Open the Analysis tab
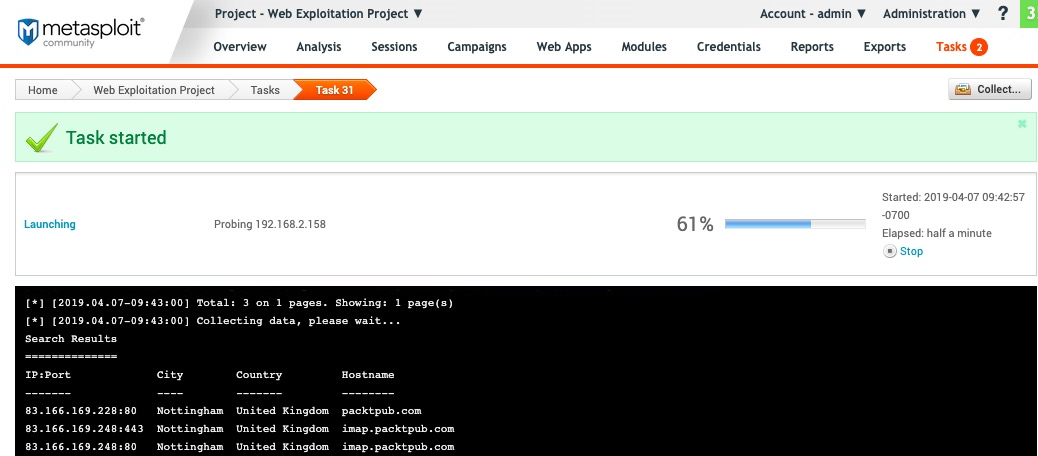The image size is (1038, 456). (x=319, y=47)
